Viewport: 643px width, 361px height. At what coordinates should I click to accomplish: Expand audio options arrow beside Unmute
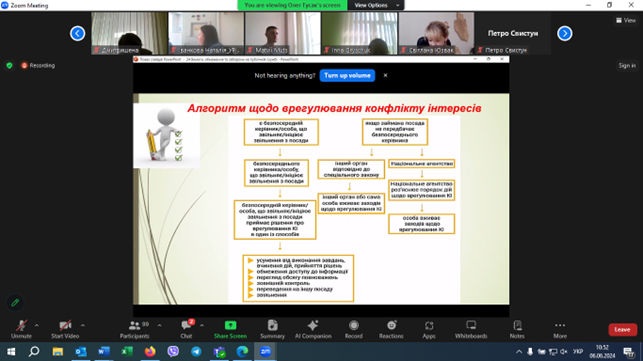click(37, 325)
